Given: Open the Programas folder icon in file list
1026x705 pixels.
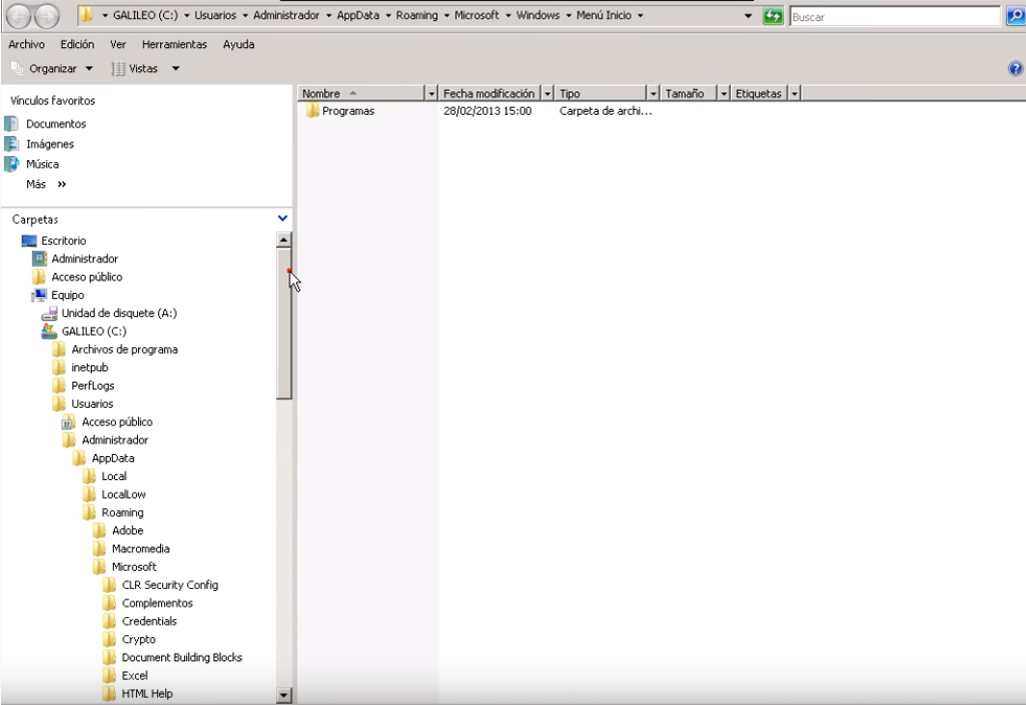Looking at the screenshot, I should click(x=313, y=111).
